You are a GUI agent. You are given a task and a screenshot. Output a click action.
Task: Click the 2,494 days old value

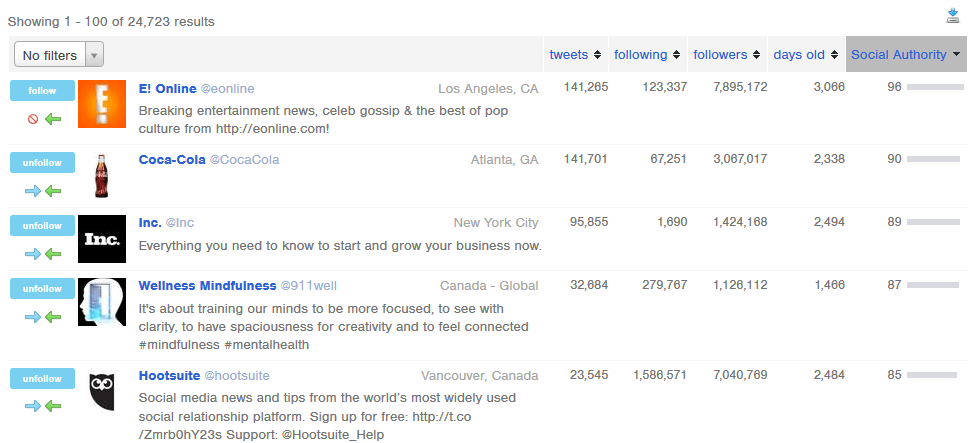click(x=829, y=222)
